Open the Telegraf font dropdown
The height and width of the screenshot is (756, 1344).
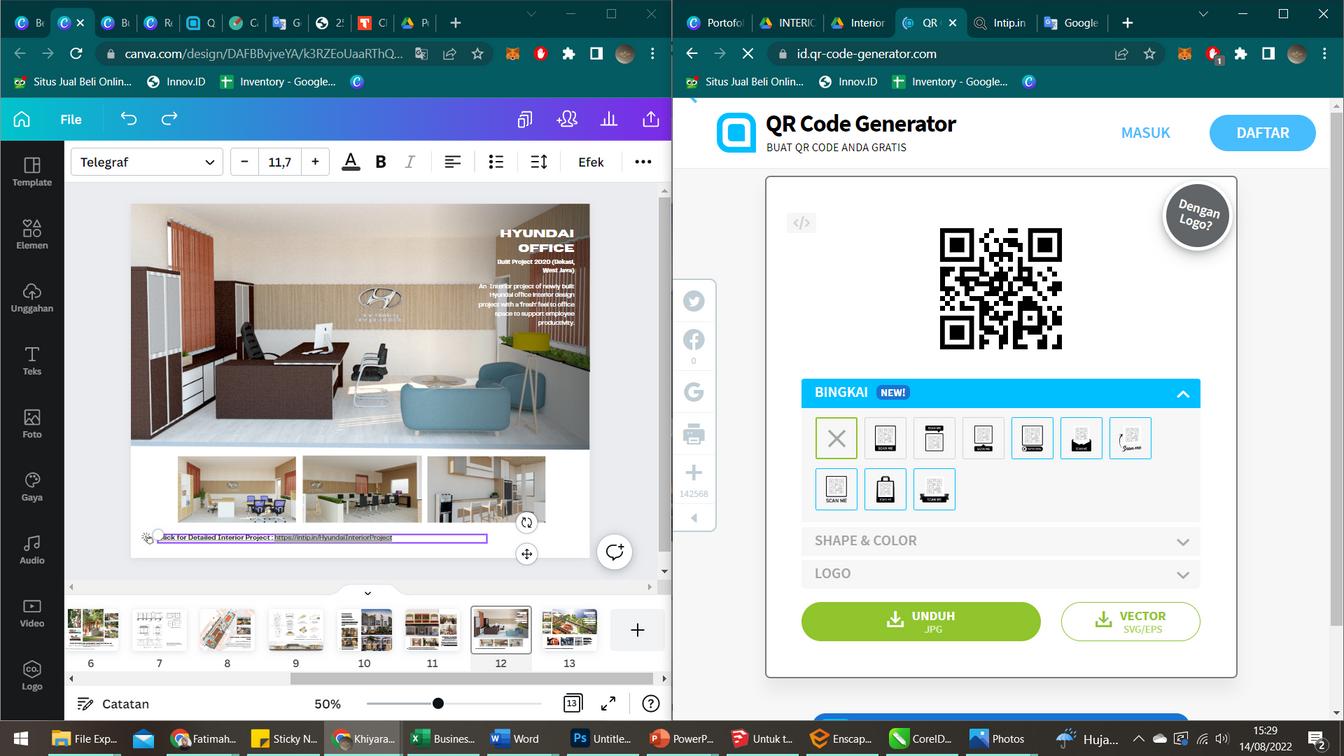(x=146, y=162)
